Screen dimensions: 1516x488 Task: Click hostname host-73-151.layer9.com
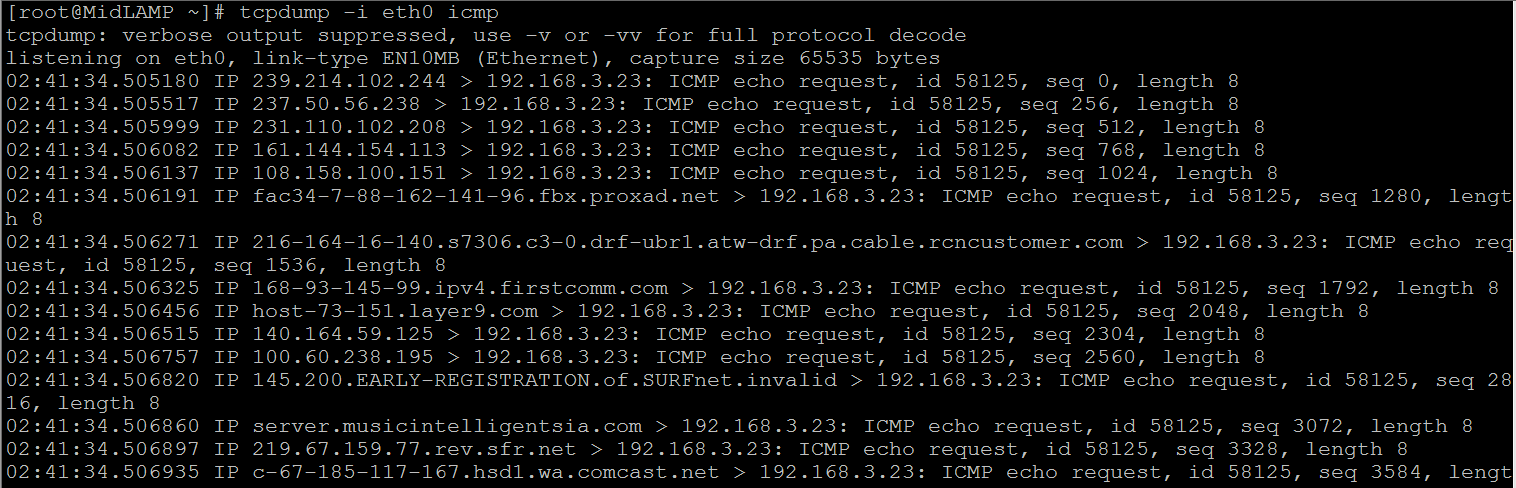pyautogui.click(x=395, y=311)
